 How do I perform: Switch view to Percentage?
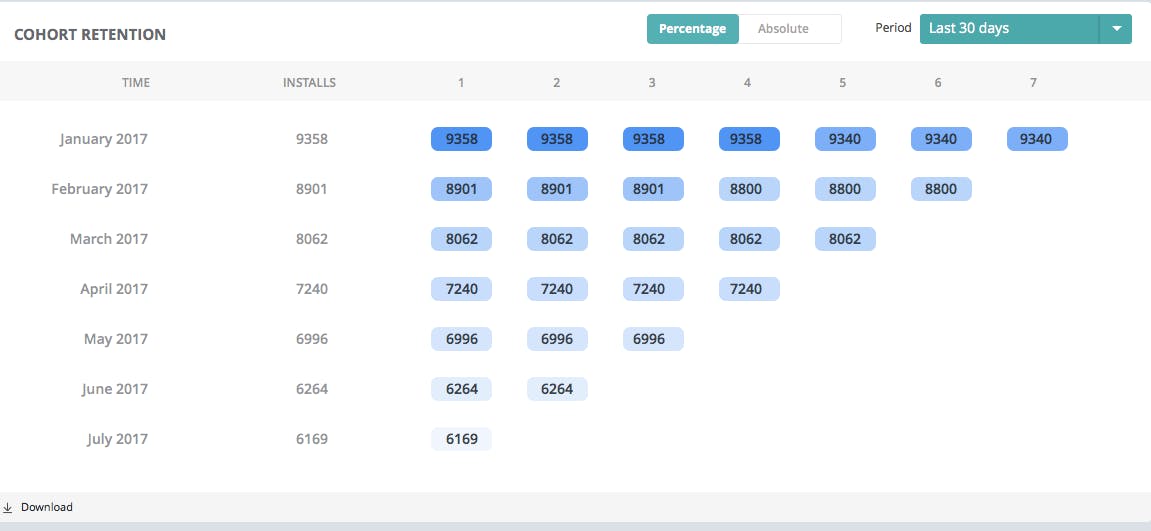coord(692,29)
